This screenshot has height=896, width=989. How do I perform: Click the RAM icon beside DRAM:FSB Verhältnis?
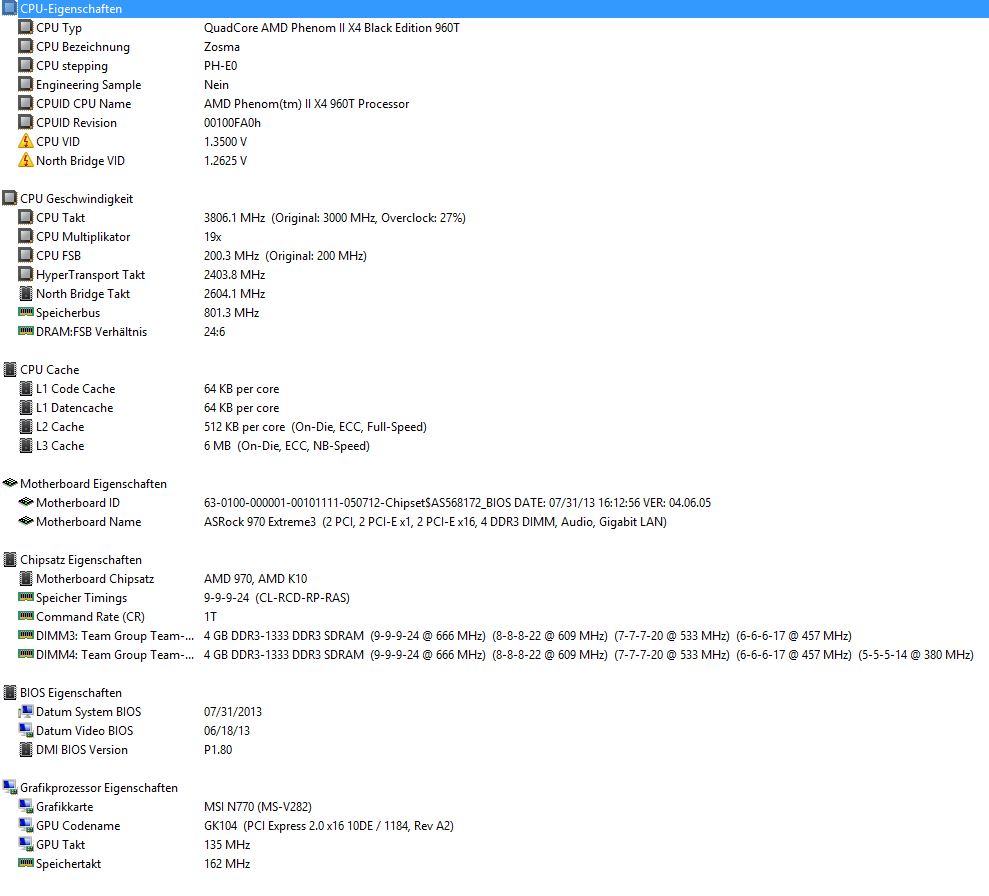pos(25,330)
